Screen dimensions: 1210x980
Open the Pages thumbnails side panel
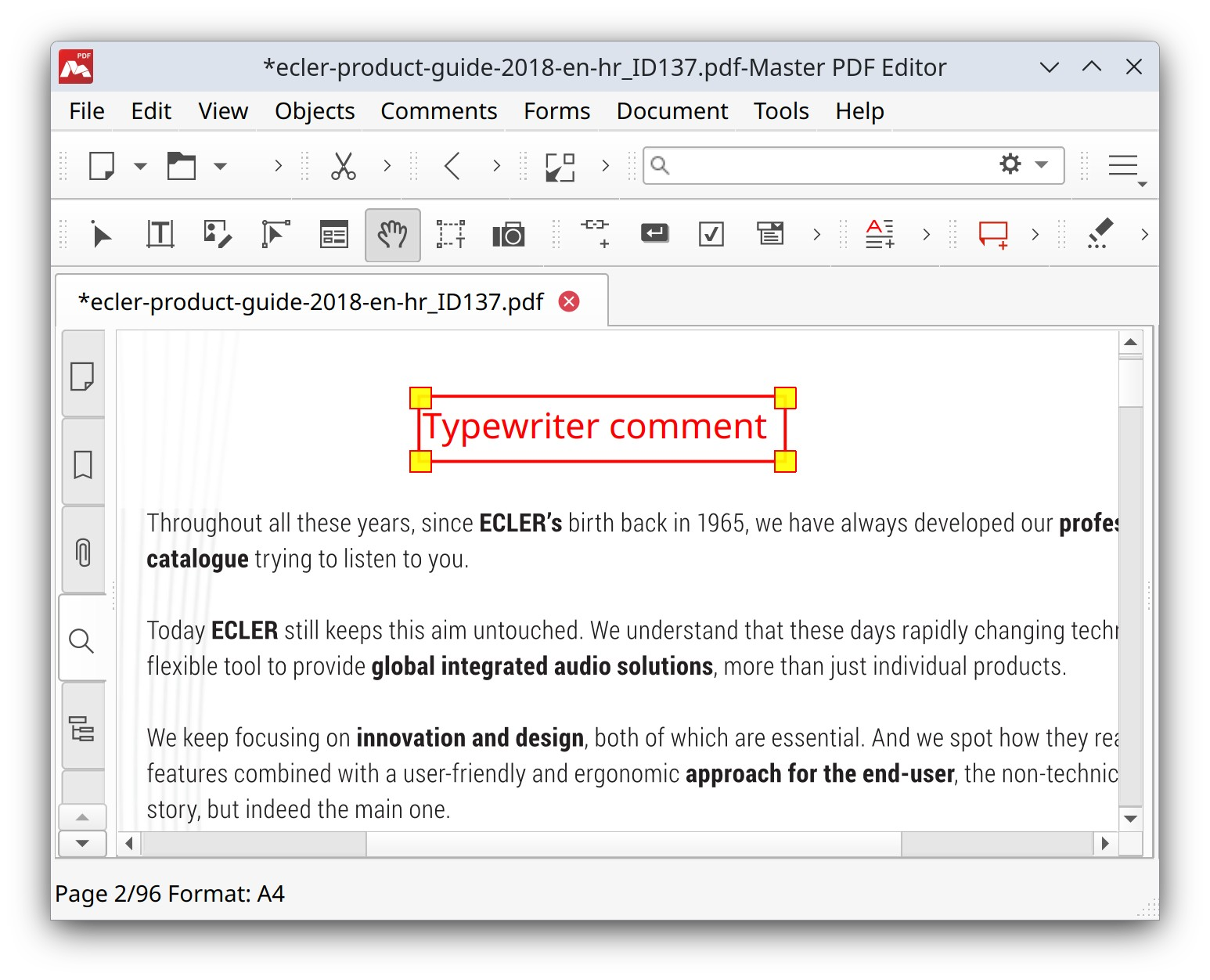click(83, 374)
